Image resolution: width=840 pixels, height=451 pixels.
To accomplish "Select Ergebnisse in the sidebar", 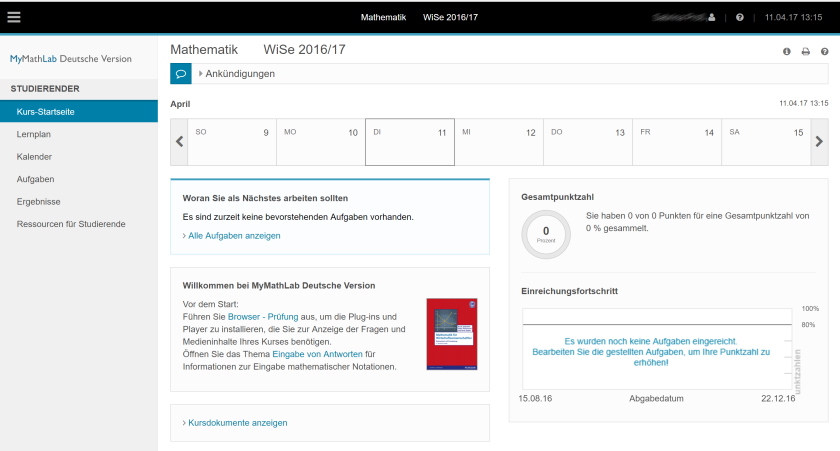I will click(x=38, y=201).
